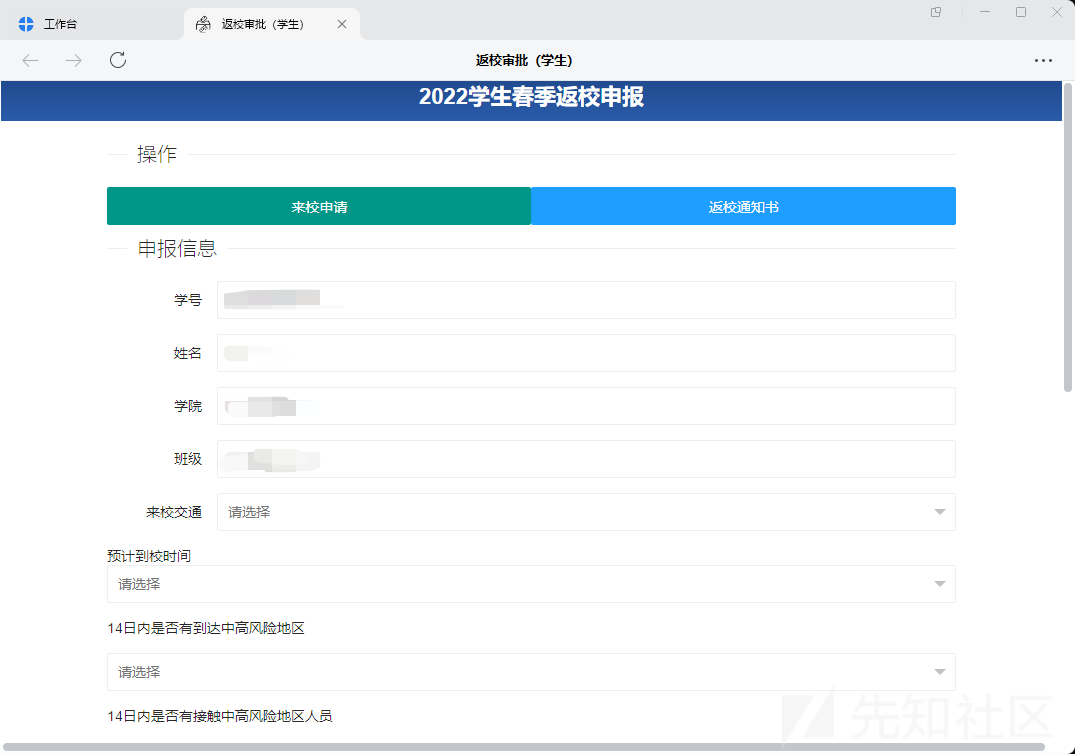This screenshot has width=1075, height=754.
Task: Close the 返校审批 (学生) tab
Action: (341, 24)
